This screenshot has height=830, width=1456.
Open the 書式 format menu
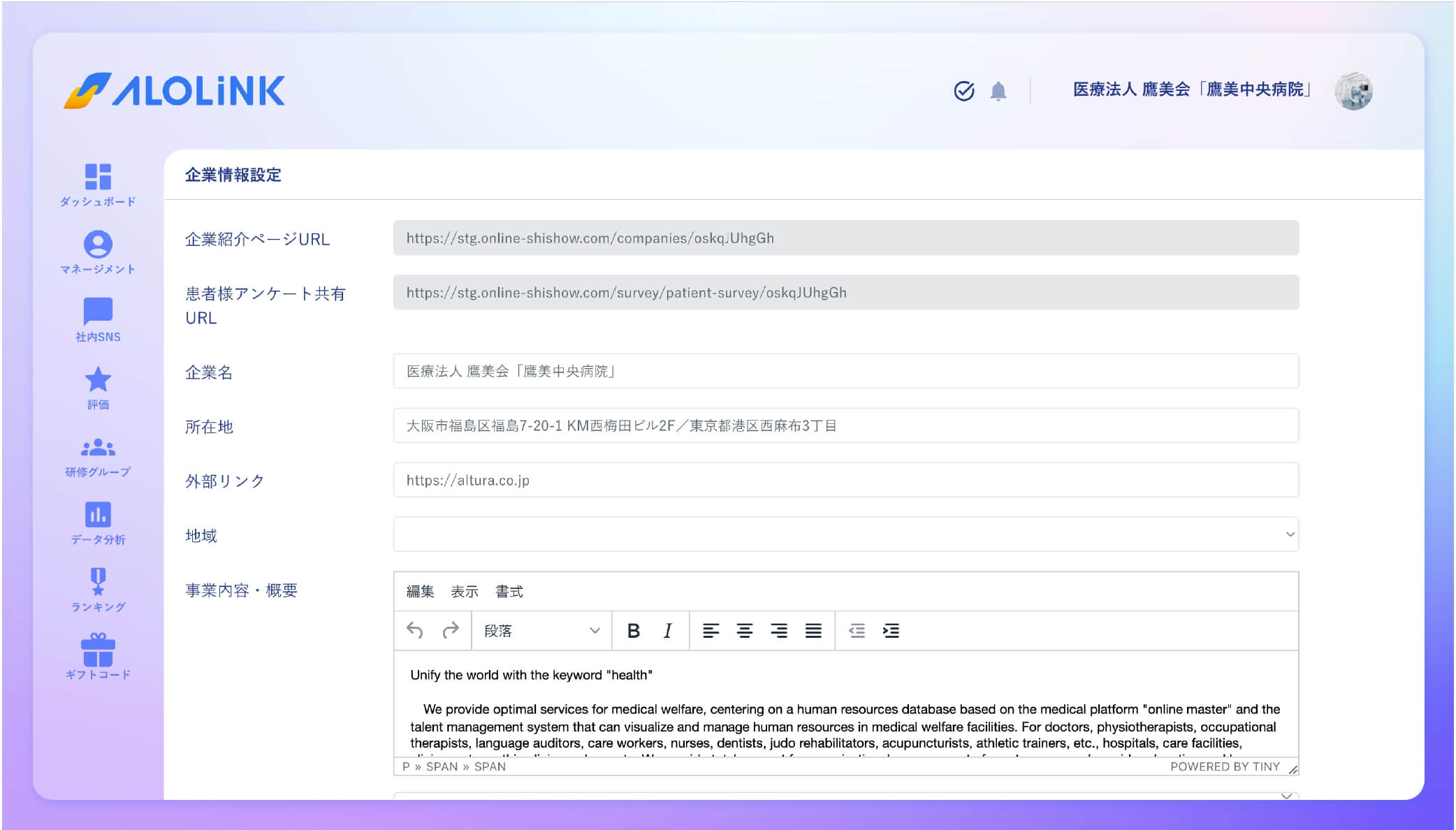pyautogui.click(x=509, y=592)
